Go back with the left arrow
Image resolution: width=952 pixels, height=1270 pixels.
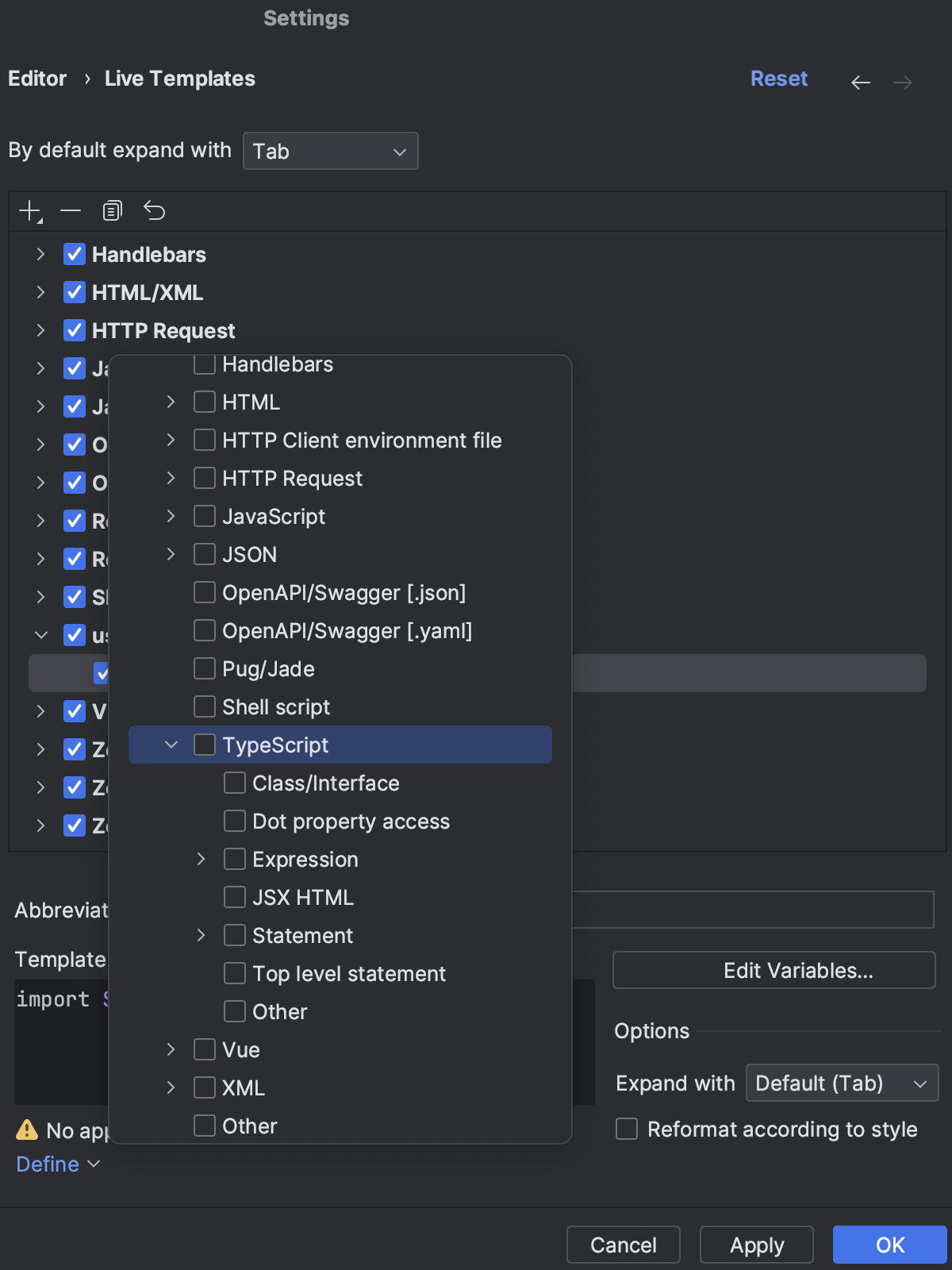click(861, 83)
